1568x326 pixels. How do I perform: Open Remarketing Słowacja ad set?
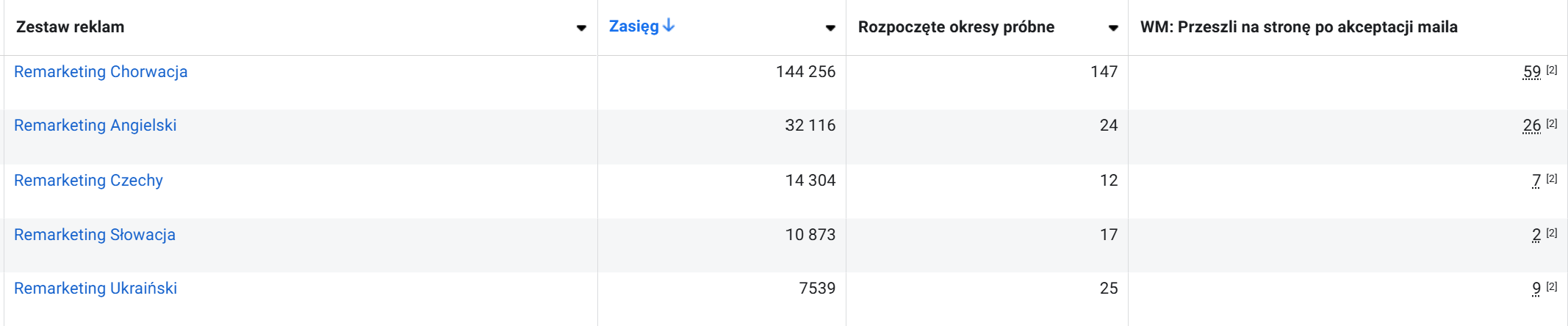[x=95, y=235]
